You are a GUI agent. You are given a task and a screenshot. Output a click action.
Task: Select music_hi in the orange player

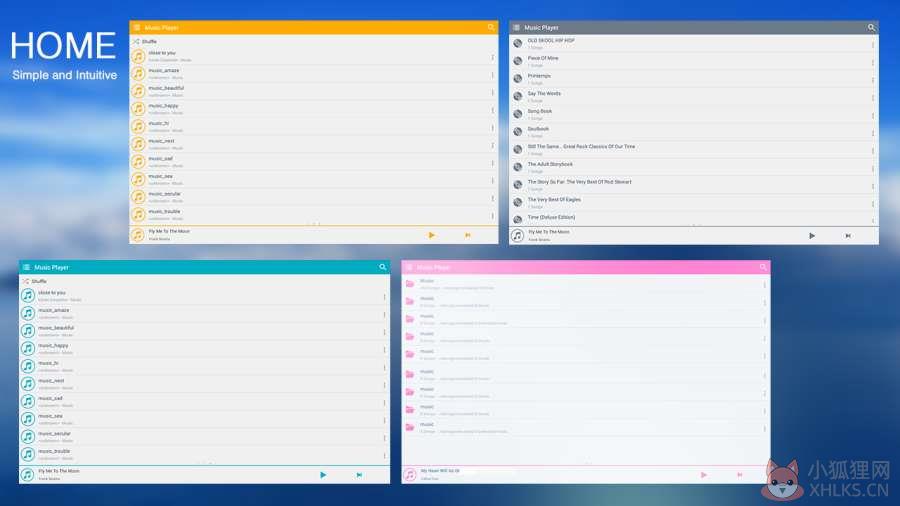coord(313,127)
